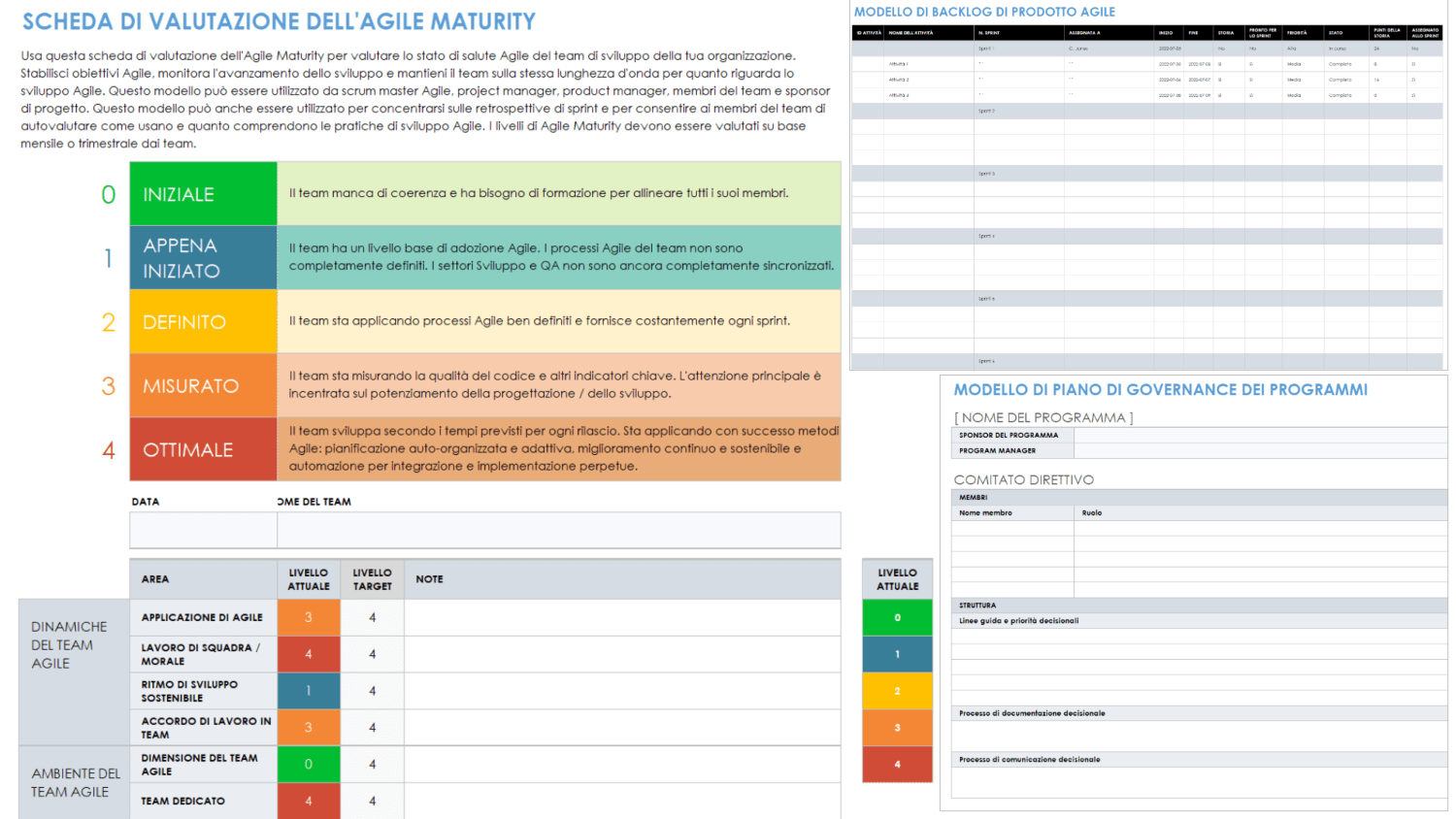Image resolution: width=1456 pixels, height=819 pixels.
Task: Click the green 0 legend swatch
Action: click(898, 617)
